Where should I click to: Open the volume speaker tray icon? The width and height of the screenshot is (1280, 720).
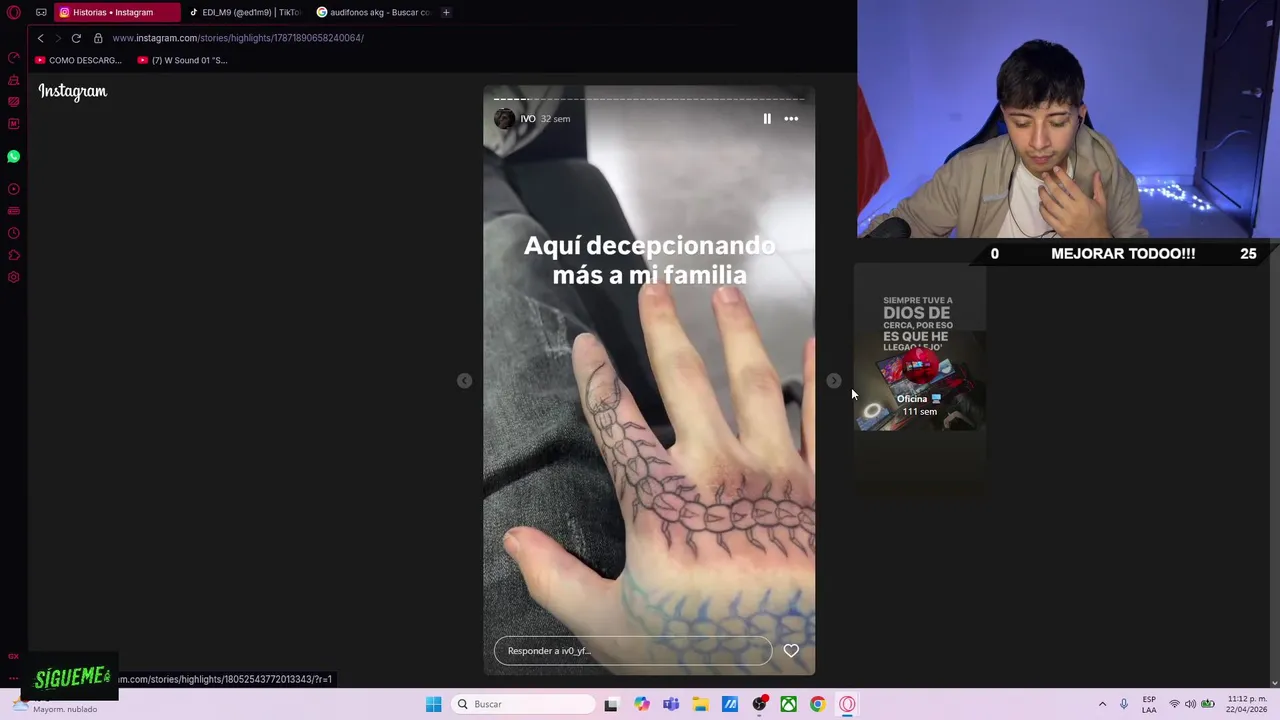1190,704
